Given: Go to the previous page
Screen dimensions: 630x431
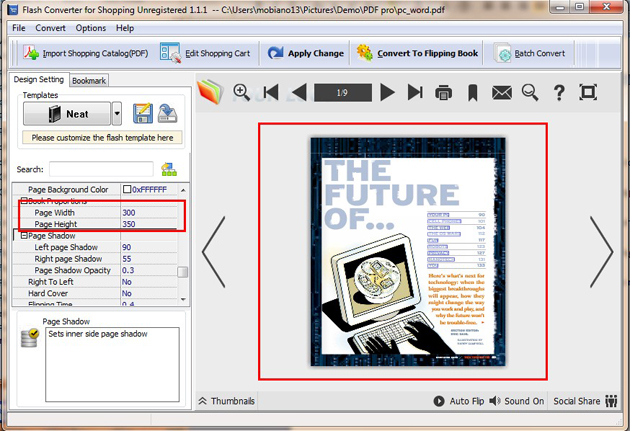Looking at the screenshot, I should [x=299, y=92].
